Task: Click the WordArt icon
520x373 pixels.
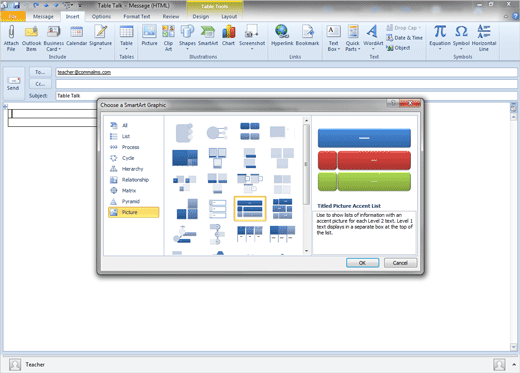Action: (372, 32)
